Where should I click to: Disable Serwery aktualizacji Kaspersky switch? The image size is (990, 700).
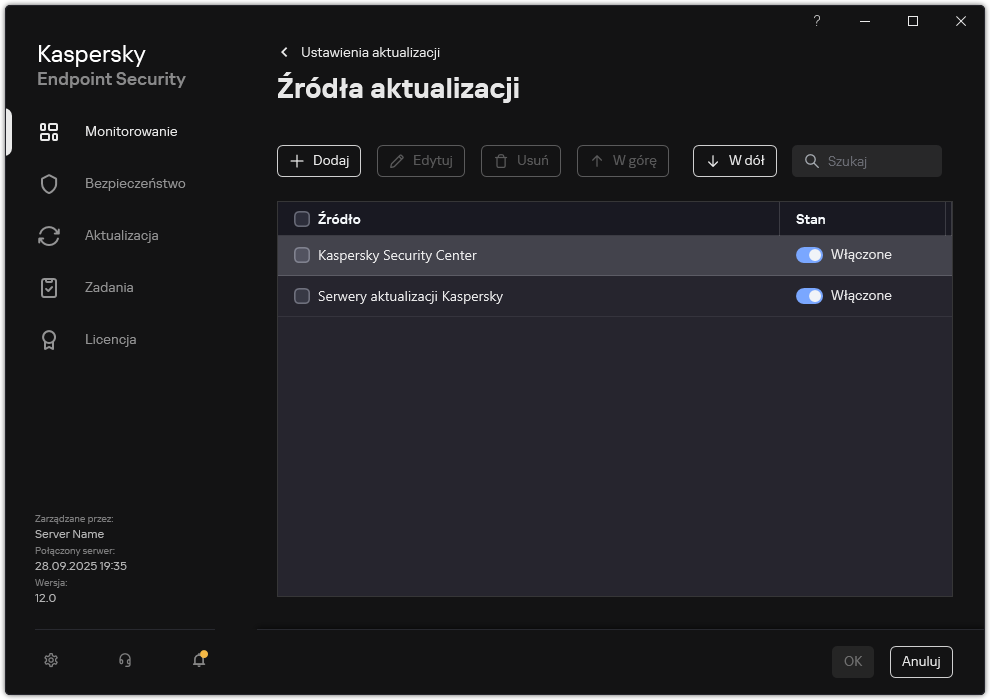point(809,296)
